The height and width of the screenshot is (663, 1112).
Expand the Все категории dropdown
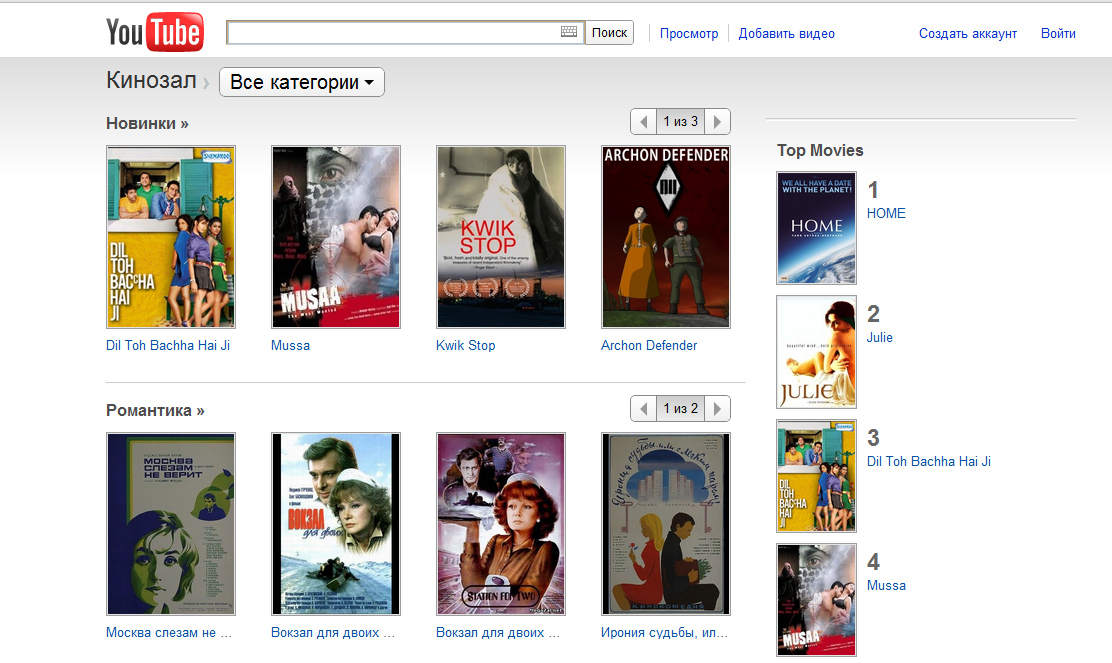tap(301, 82)
